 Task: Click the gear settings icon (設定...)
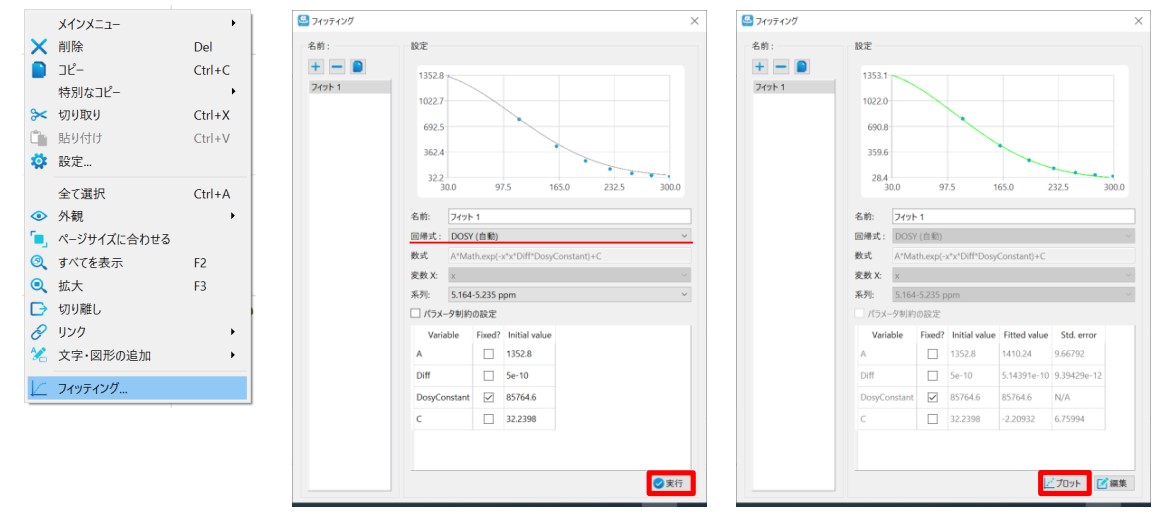coord(39,161)
